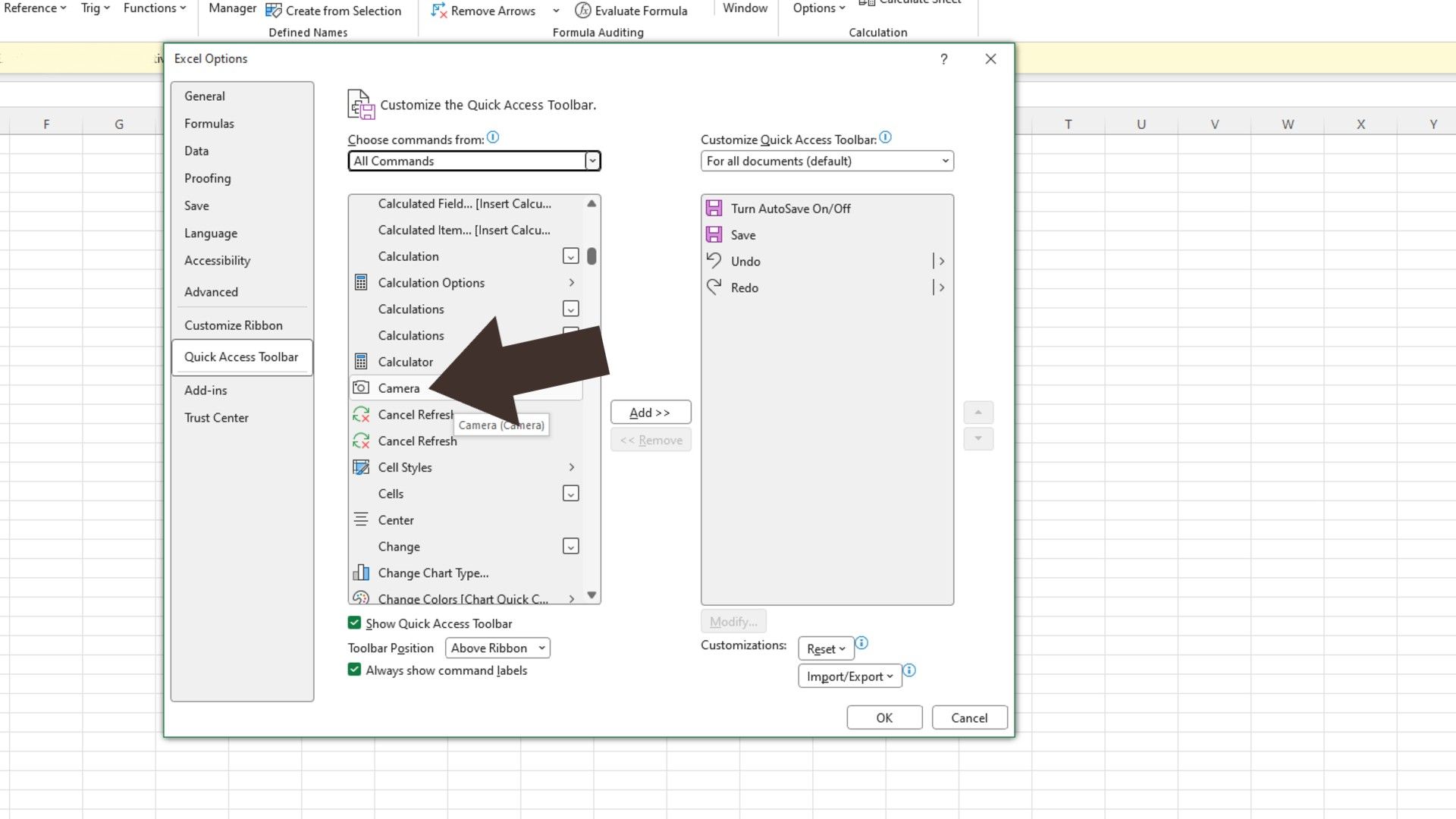Click the Redo icon in toolbar list
Screen dimensions: 1456x819
714,287
